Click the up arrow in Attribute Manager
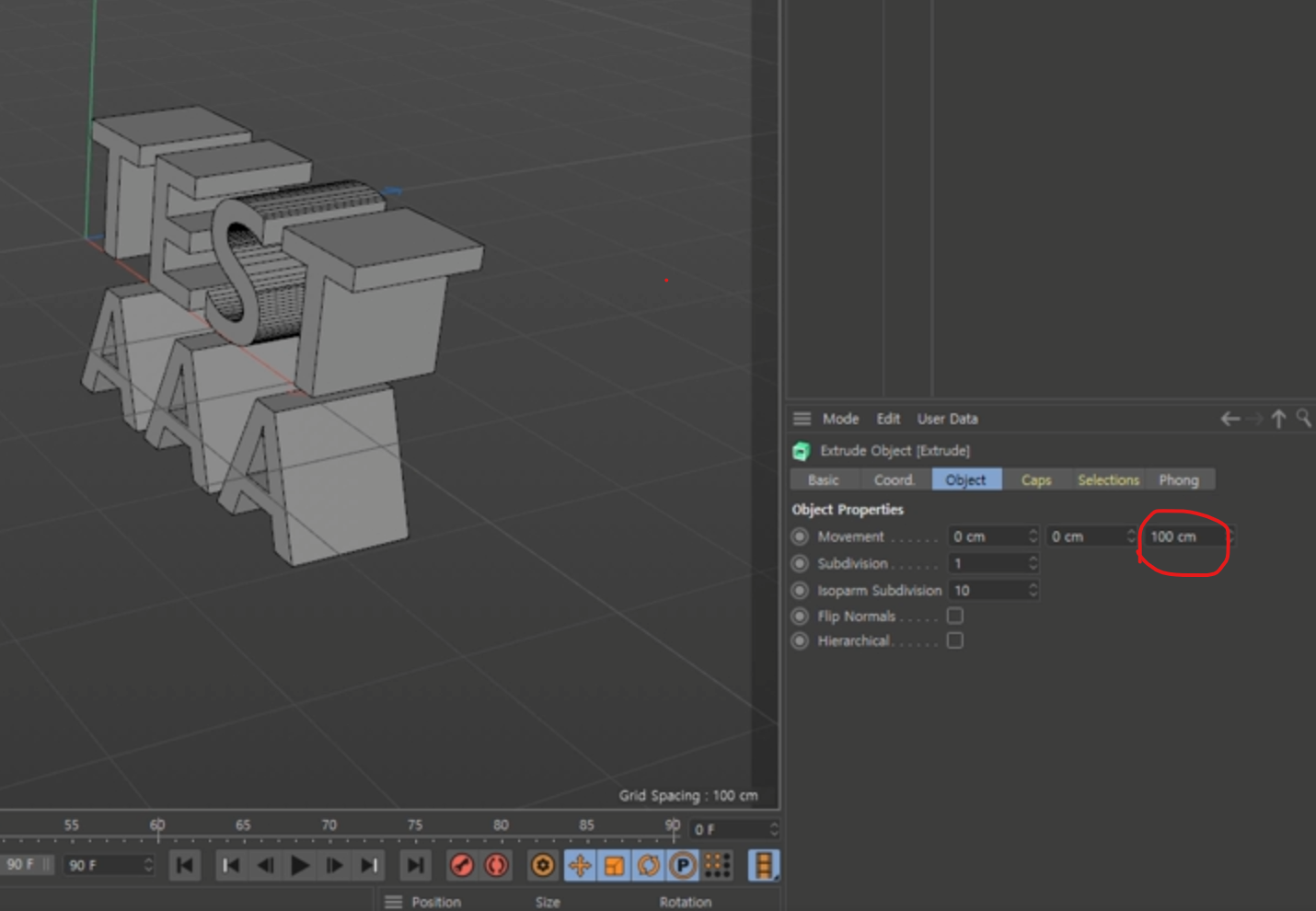Image resolution: width=1316 pixels, height=911 pixels. point(1278,419)
